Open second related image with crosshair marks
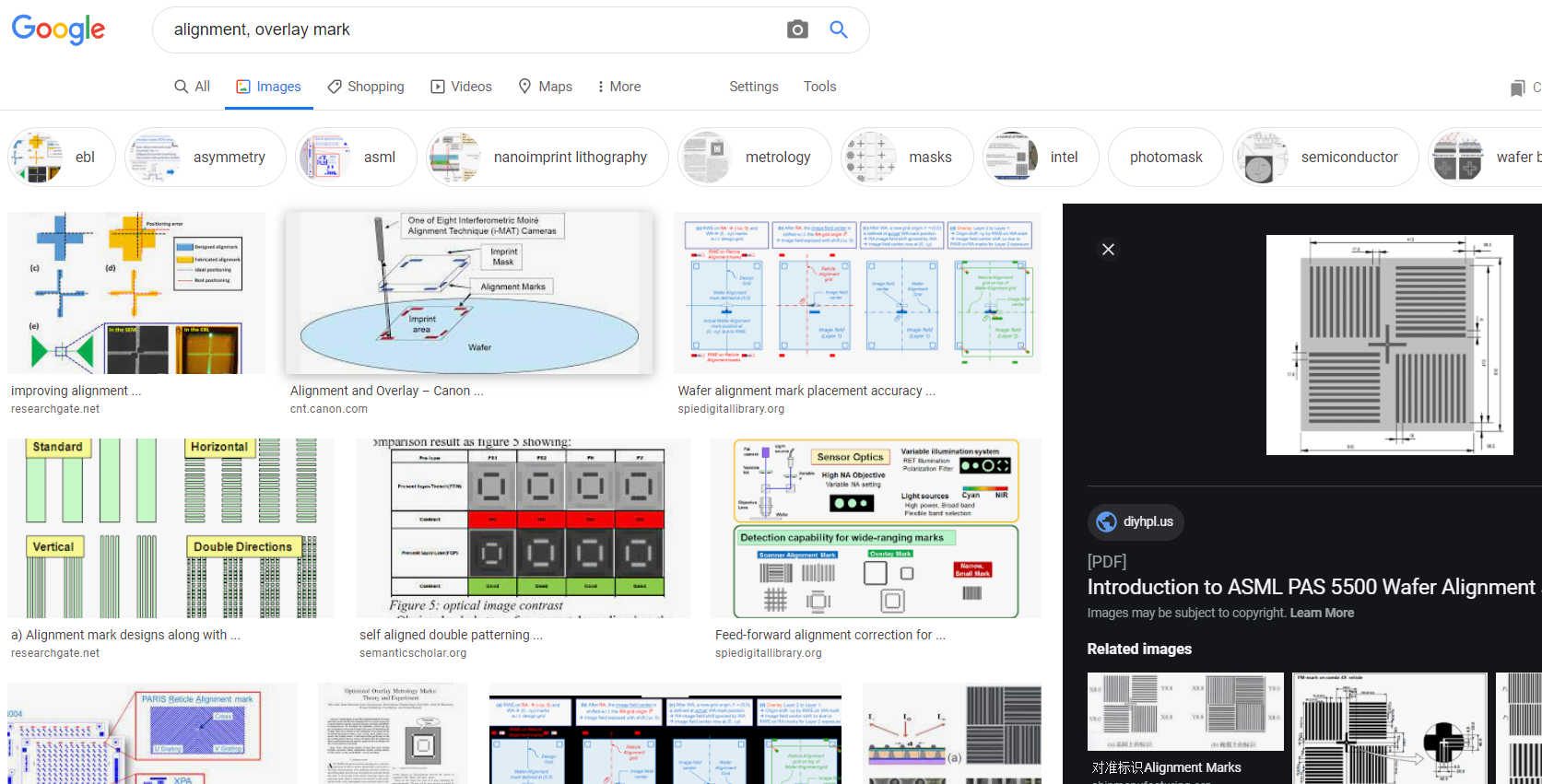 point(1390,728)
